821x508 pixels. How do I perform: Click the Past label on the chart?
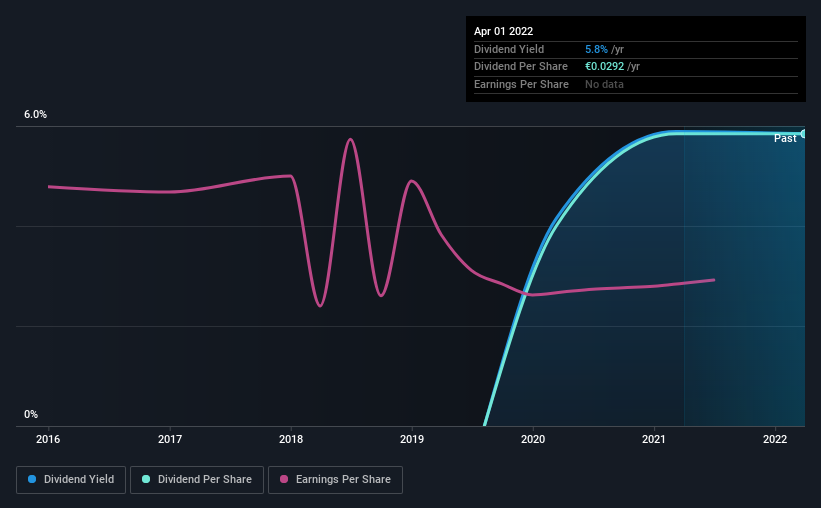pyautogui.click(x=785, y=138)
